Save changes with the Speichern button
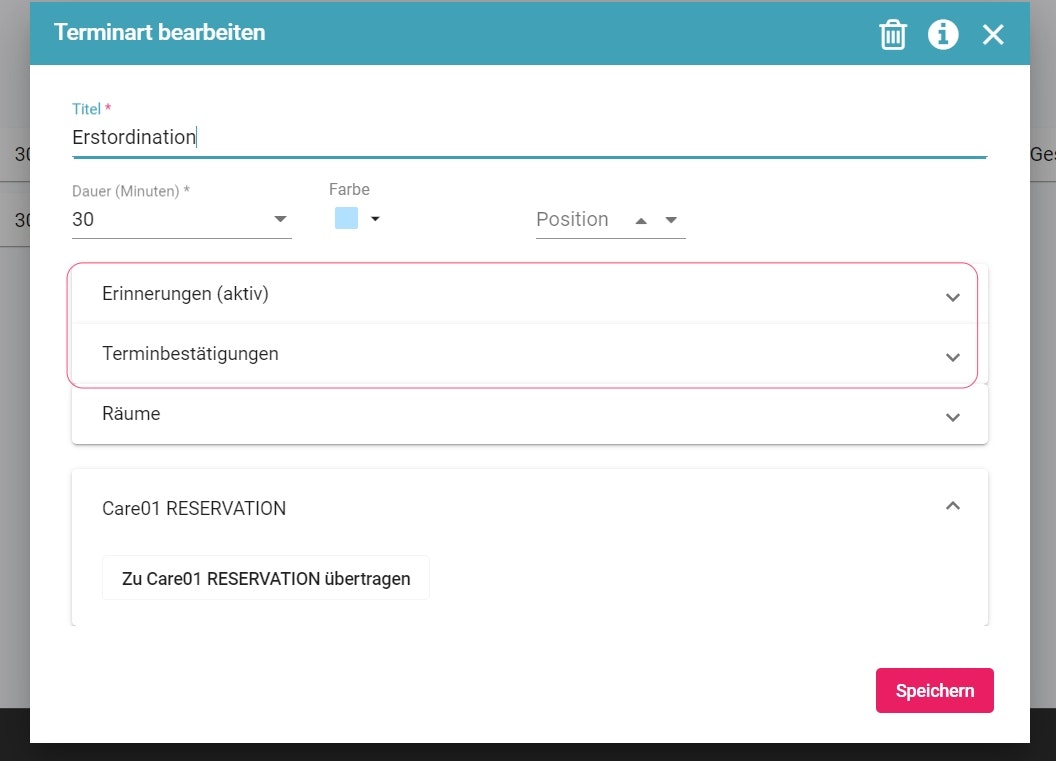 (934, 690)
